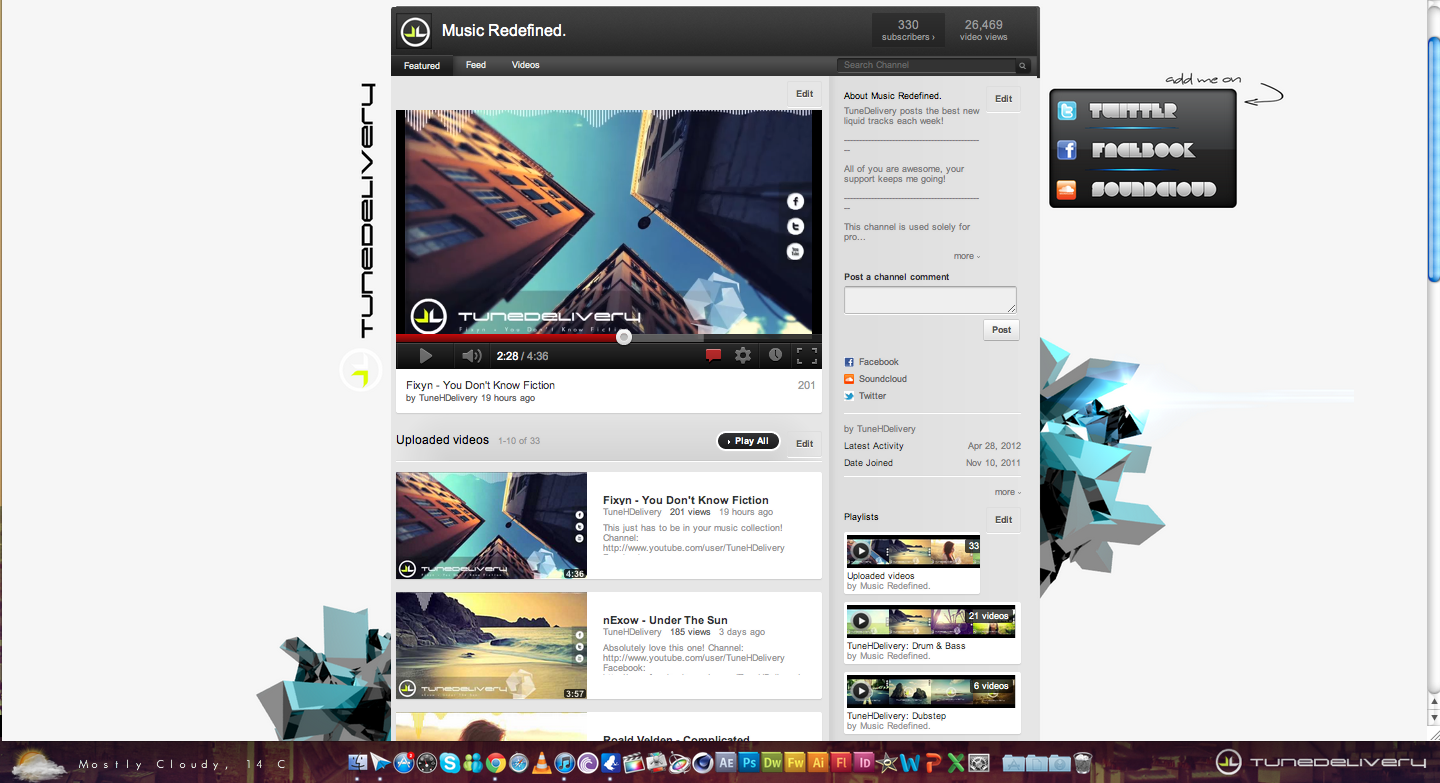Click Edit button beside Playlists
Viewport: 1440px width, 783px height.
(x=1003, y=520)
